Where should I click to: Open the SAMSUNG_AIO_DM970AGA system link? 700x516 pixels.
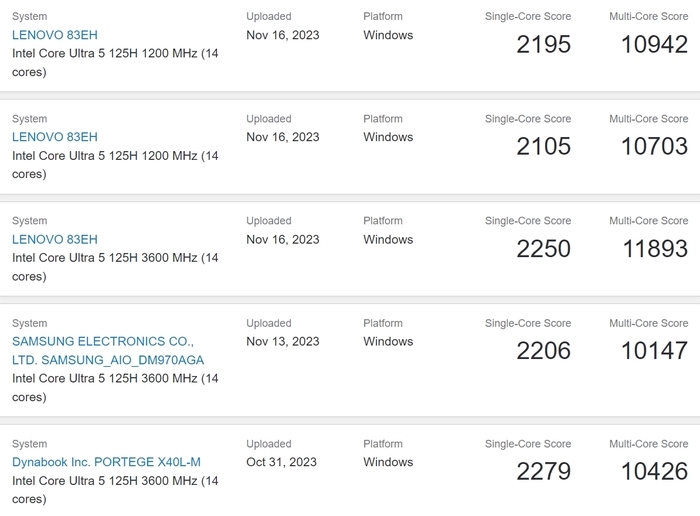tap(108, 351)
